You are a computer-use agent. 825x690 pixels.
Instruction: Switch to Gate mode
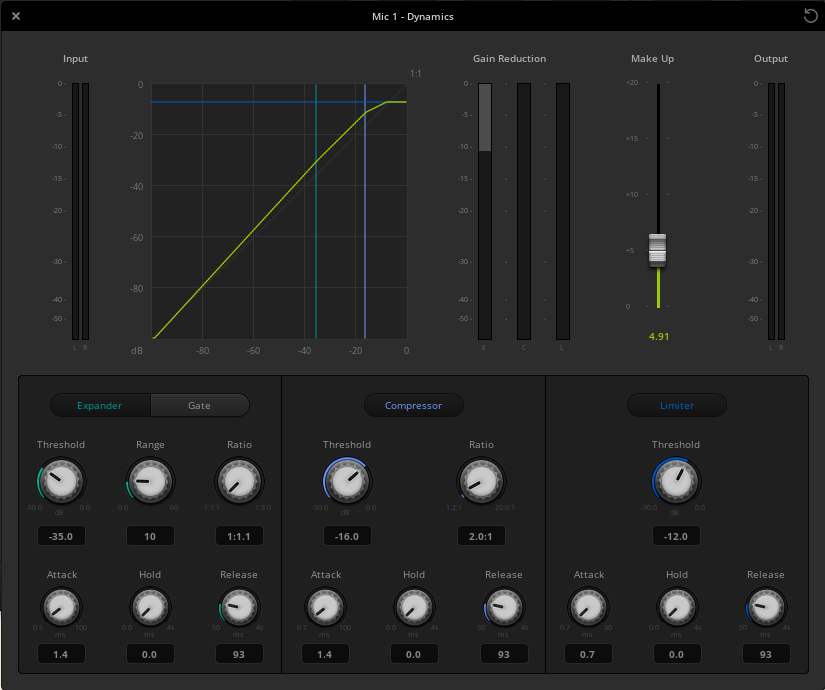pyautogui.click(x=199, y=405)
